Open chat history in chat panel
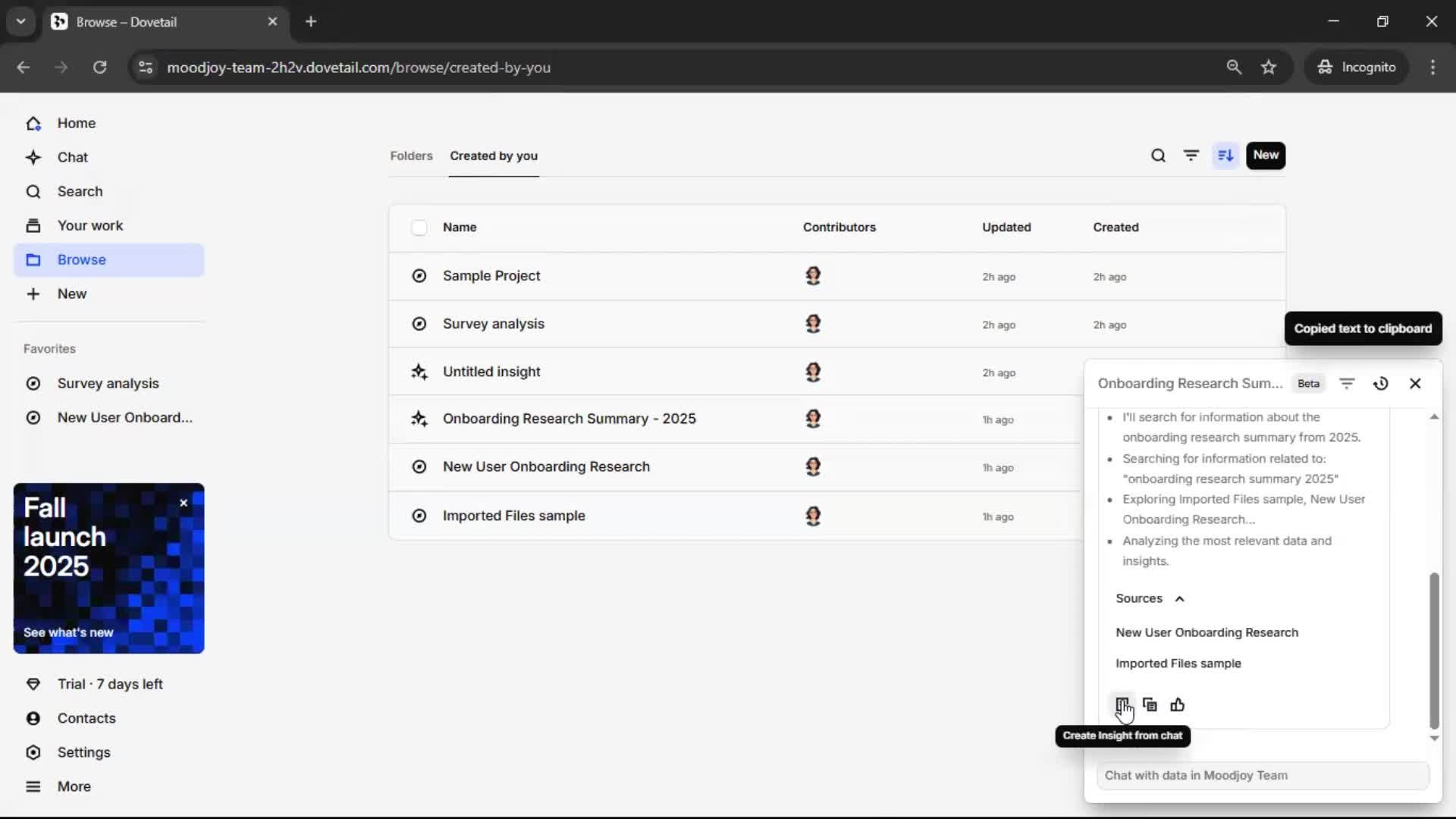Viewport: 1456px width, 819px height. (x=1381, y=384)
